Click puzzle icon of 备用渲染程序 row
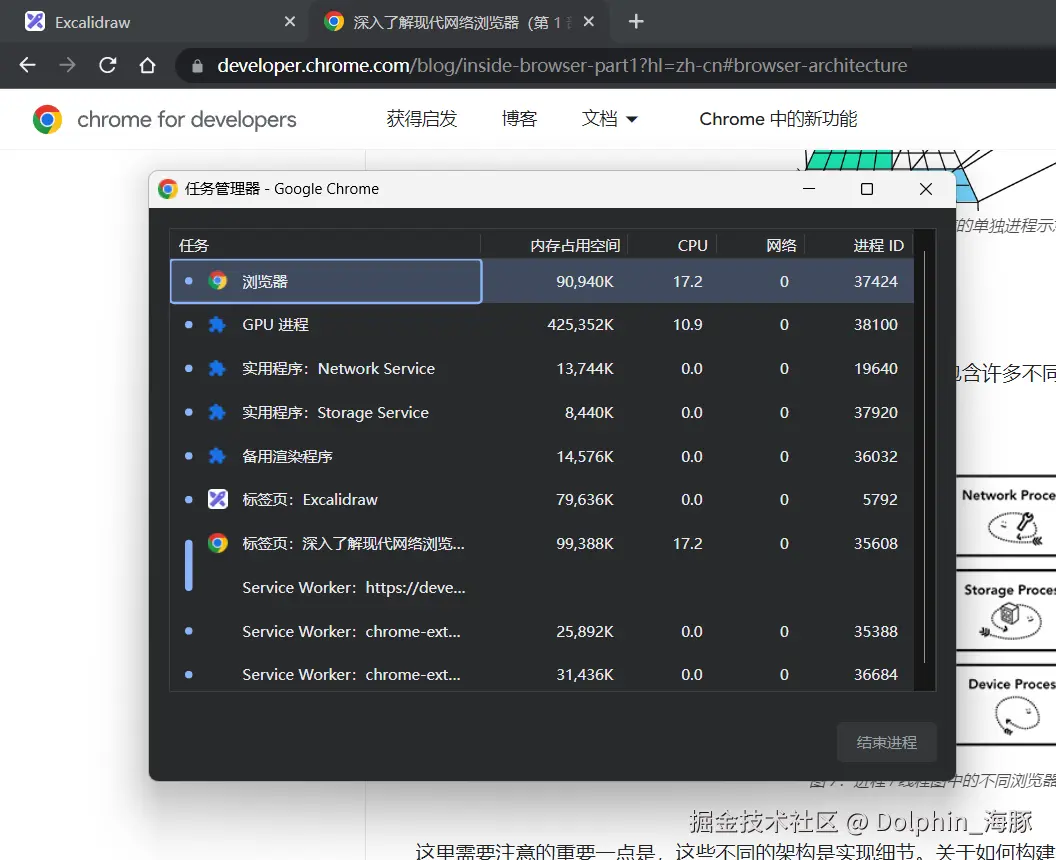The width and height of the screenshot is (1056, 860). point(217,456)
